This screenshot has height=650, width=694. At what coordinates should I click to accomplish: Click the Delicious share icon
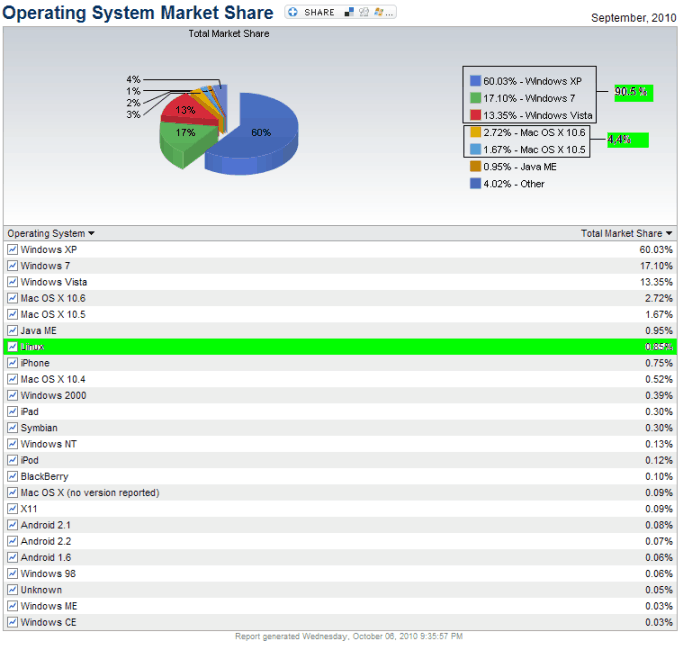(349, 12)
